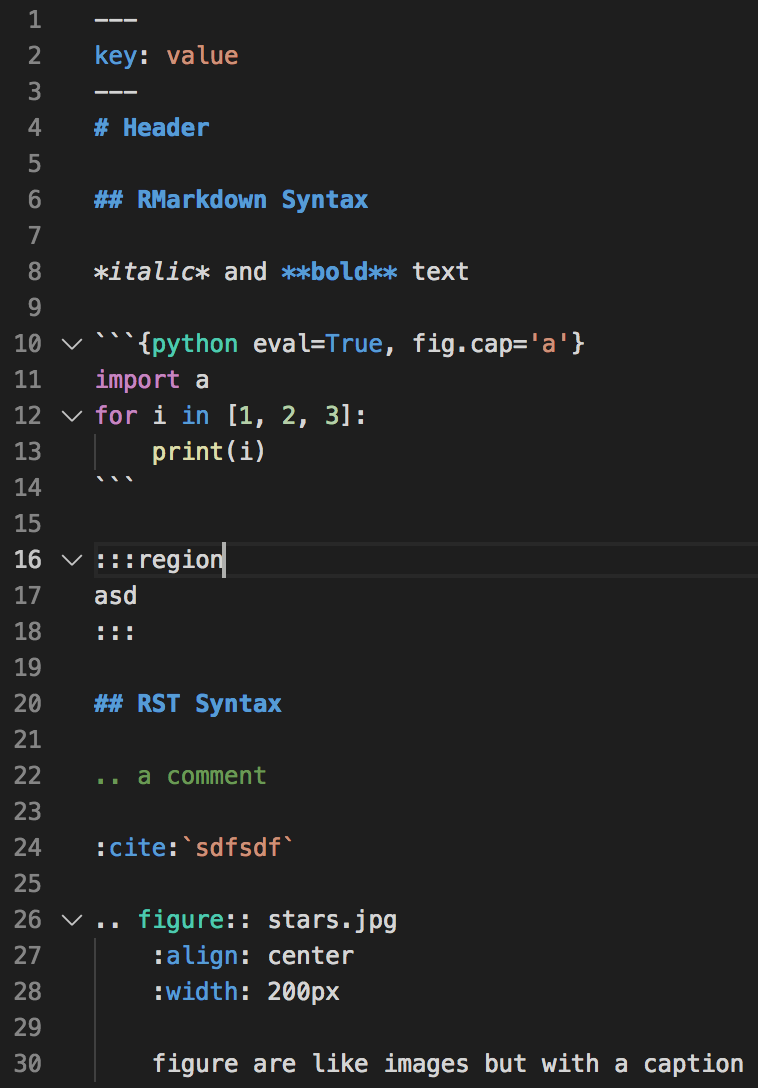Screen dimensions: 758x1088
Task: Select line number 1 in gutter
Action: click(x=34, y=19)
